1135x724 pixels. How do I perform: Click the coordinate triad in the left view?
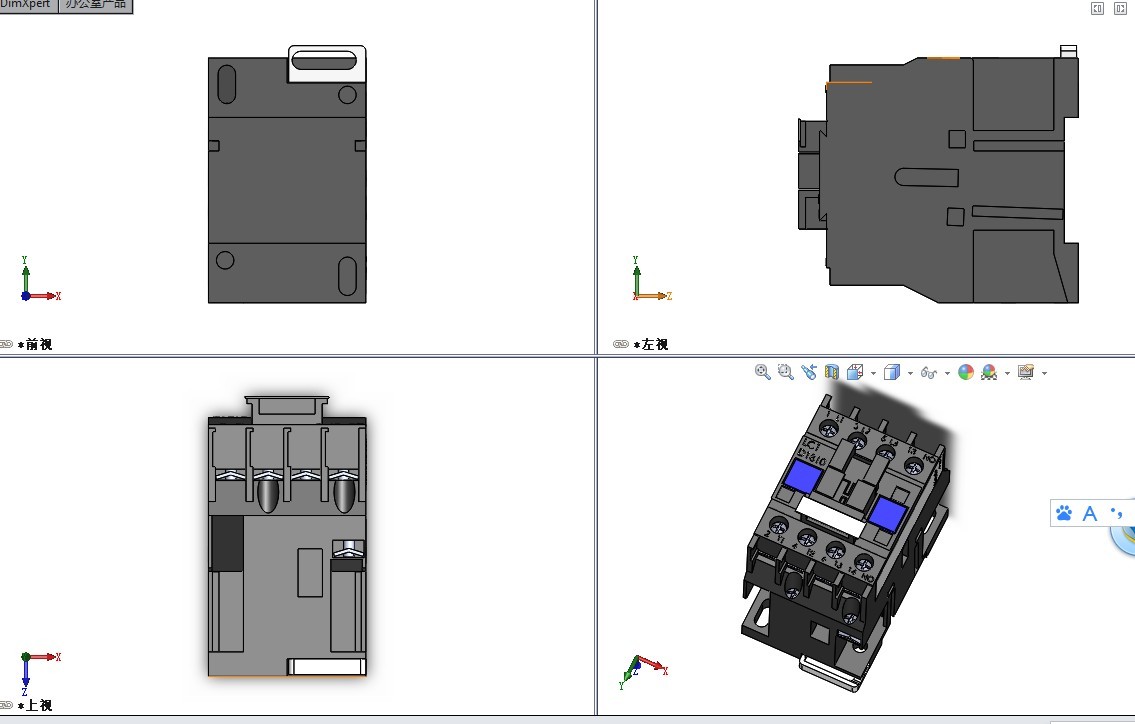pyautogui.click(x=651, y=279)
